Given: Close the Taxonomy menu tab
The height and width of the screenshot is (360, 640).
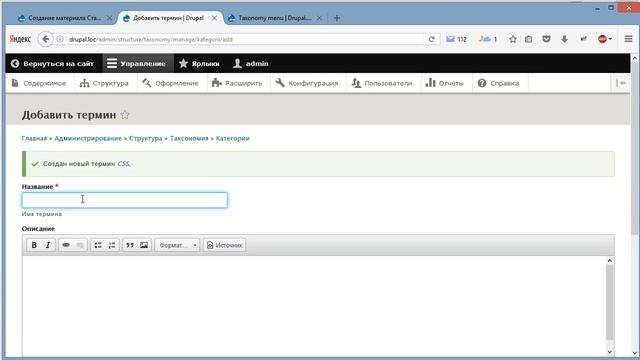Looking at the screenshot, I should click(x=319, y=18).
